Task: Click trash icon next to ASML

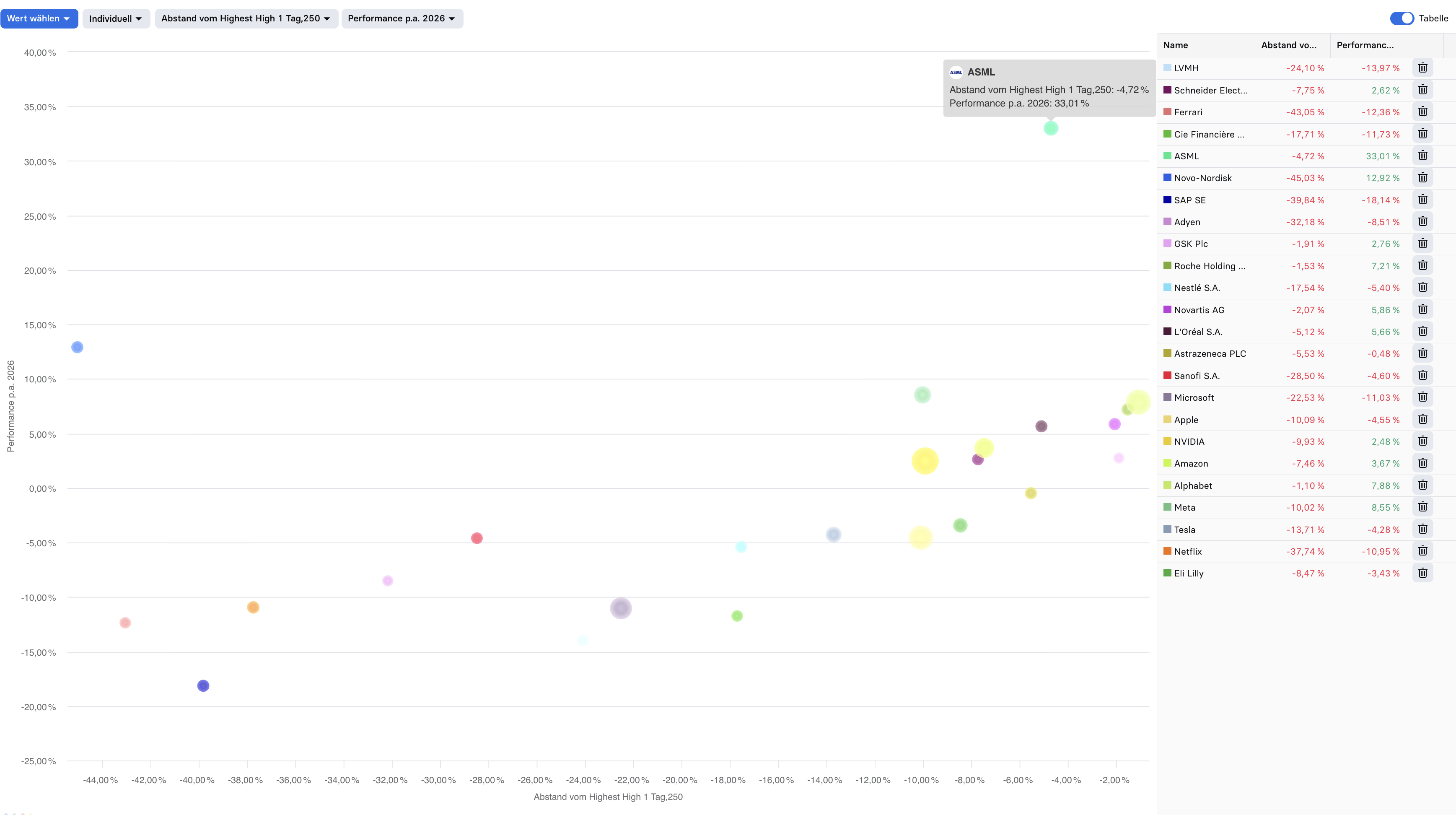Action: [1422, 156]
